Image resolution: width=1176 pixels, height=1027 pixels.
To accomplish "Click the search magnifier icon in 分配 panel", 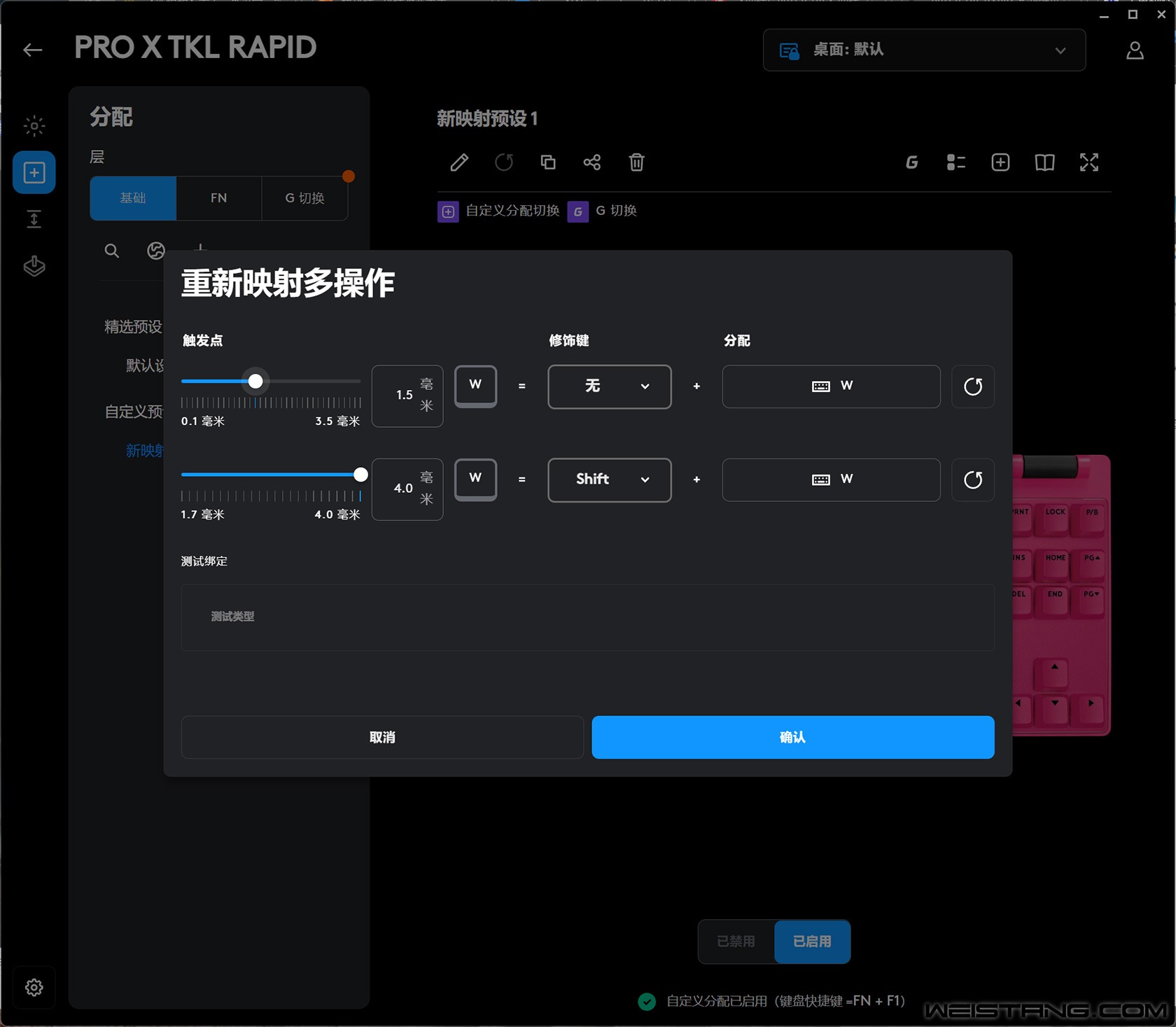I will coord(112,251).
